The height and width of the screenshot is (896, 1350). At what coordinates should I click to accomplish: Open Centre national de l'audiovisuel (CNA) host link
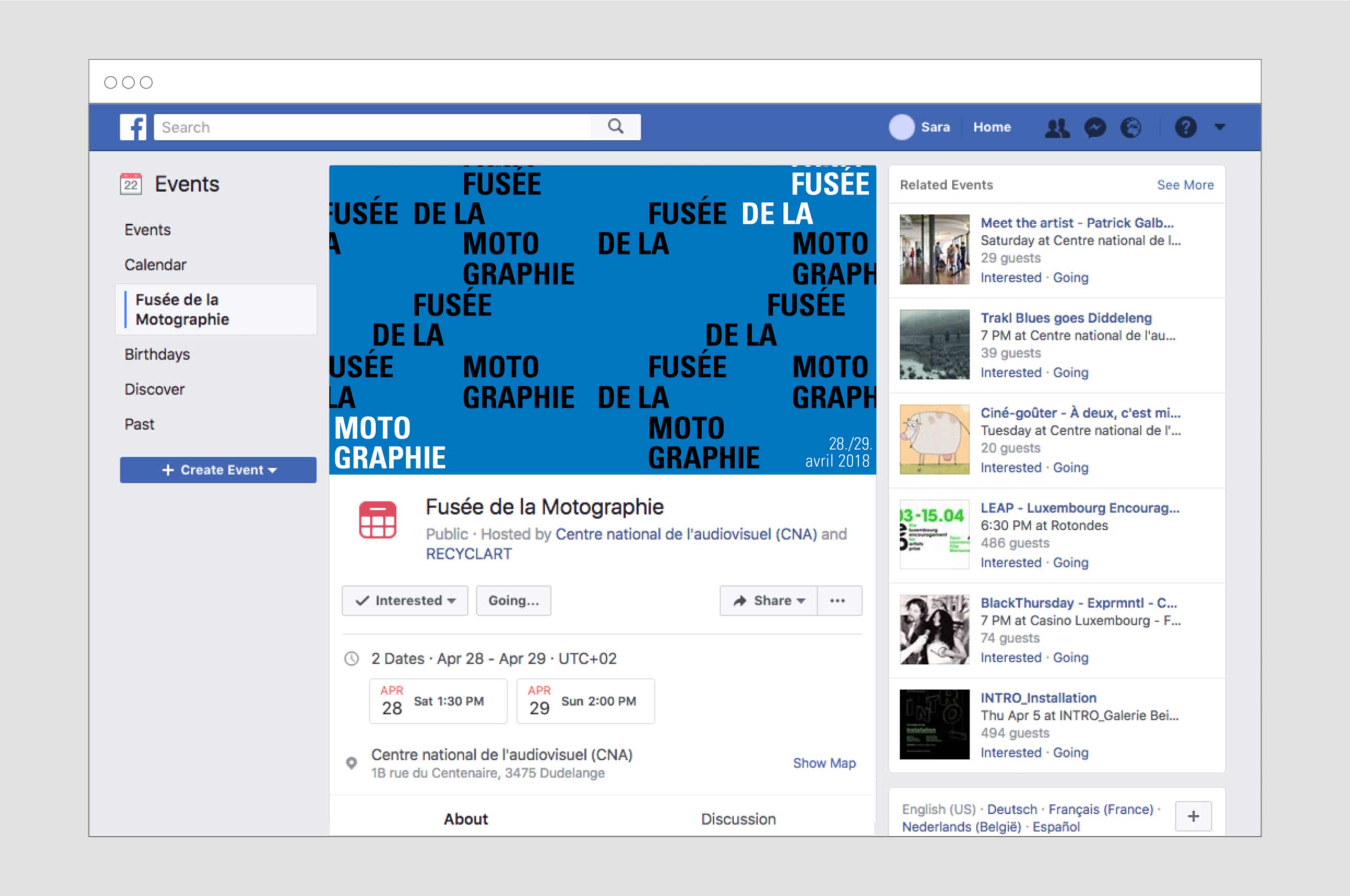point(686,534)
